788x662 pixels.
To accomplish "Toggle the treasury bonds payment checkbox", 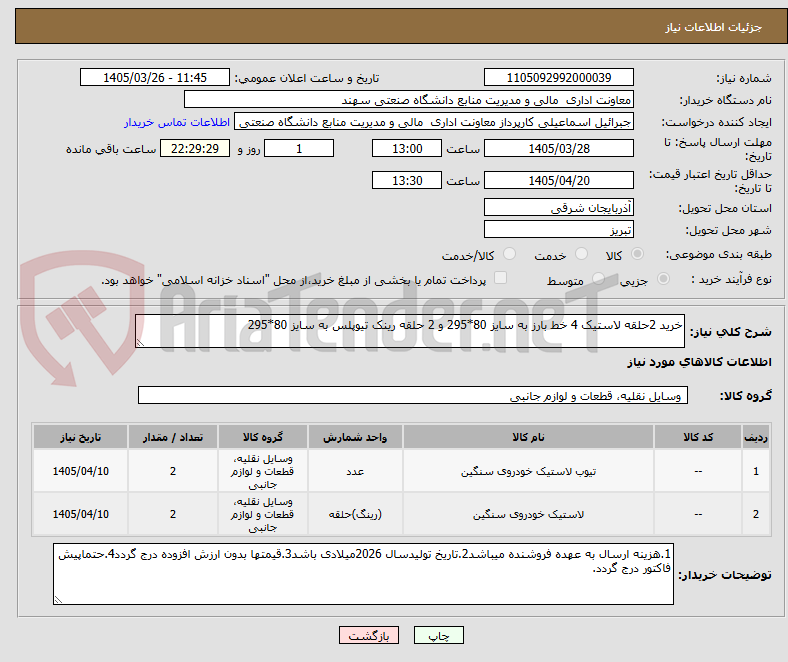I will [x=501, y=278].
